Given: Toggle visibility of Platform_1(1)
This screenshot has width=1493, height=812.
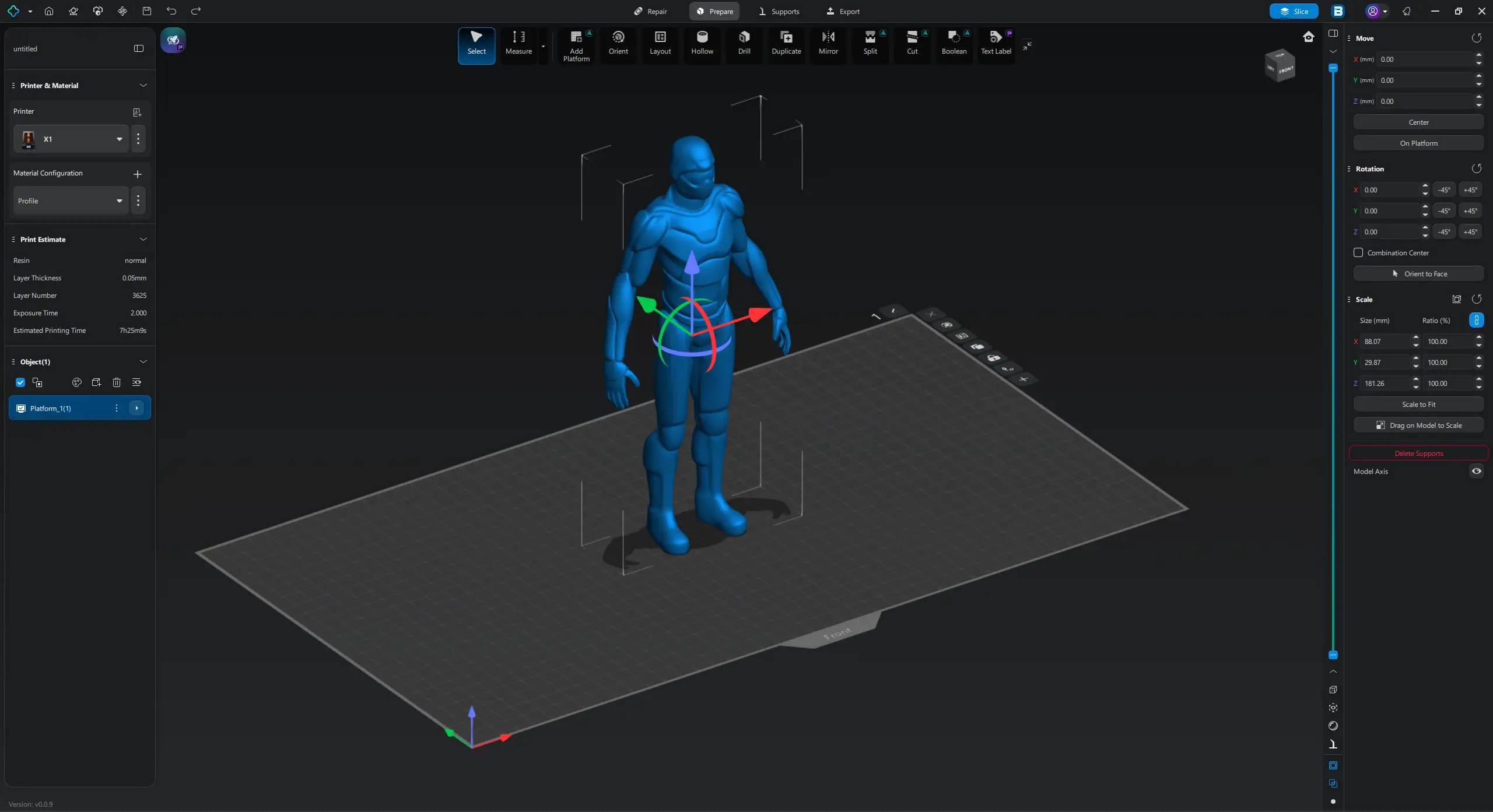Looking at the screenshot, I should 21,408.
